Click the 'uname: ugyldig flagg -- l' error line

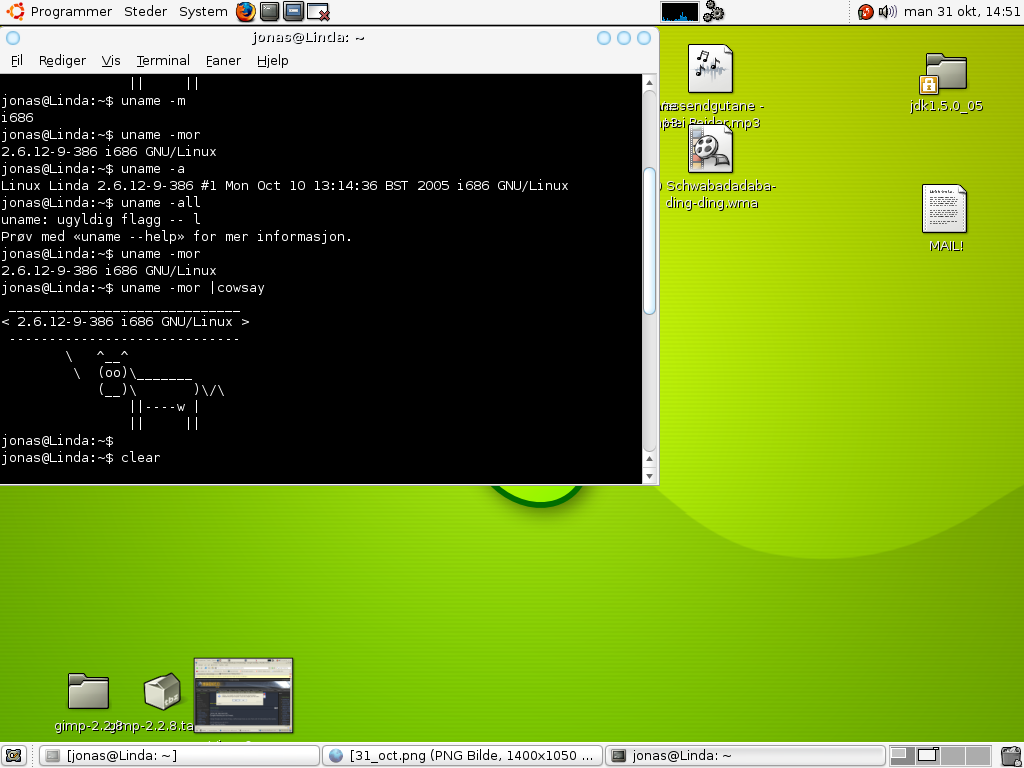[x=101, y=219]
